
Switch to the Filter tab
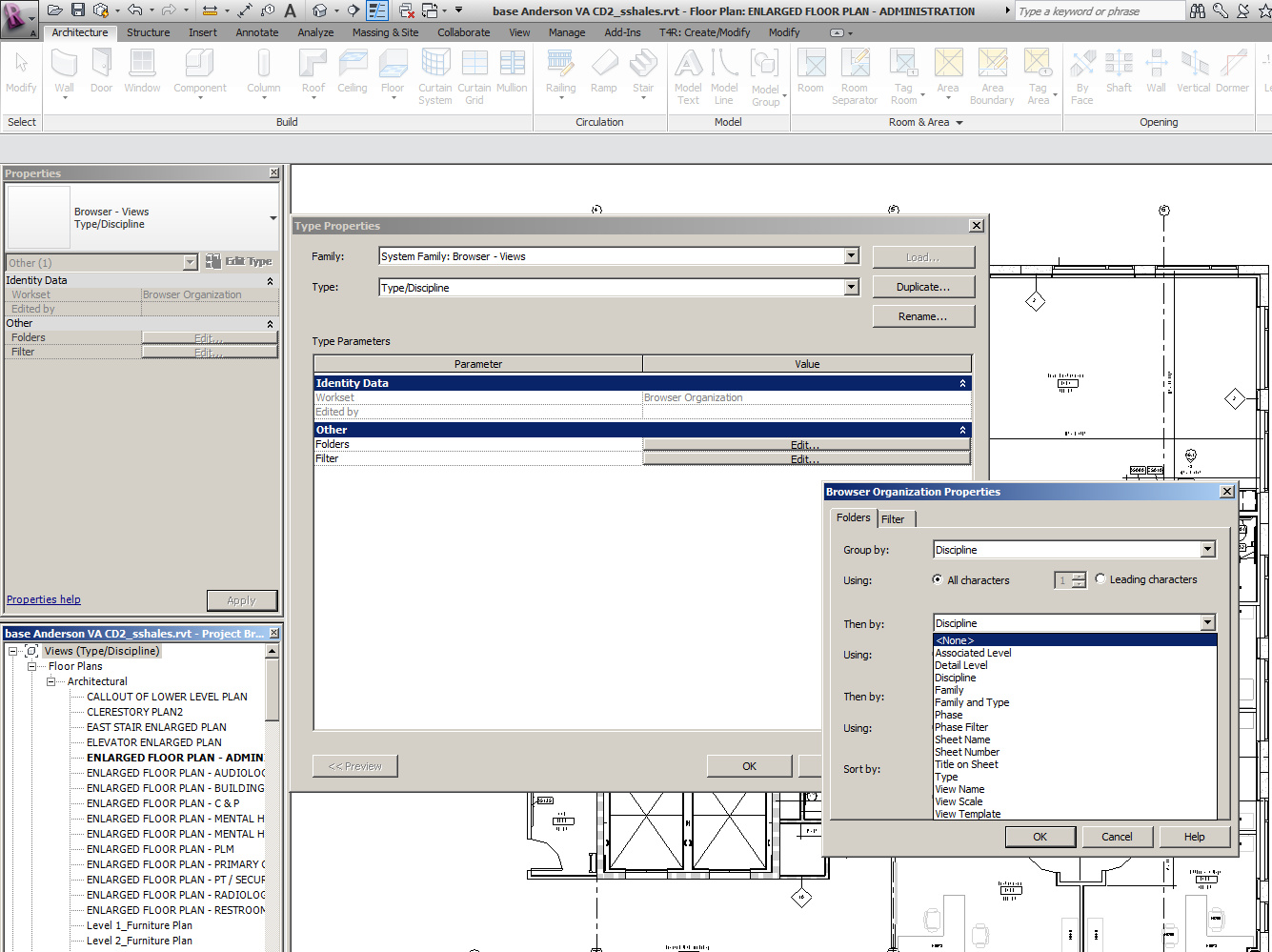(895, 518)
